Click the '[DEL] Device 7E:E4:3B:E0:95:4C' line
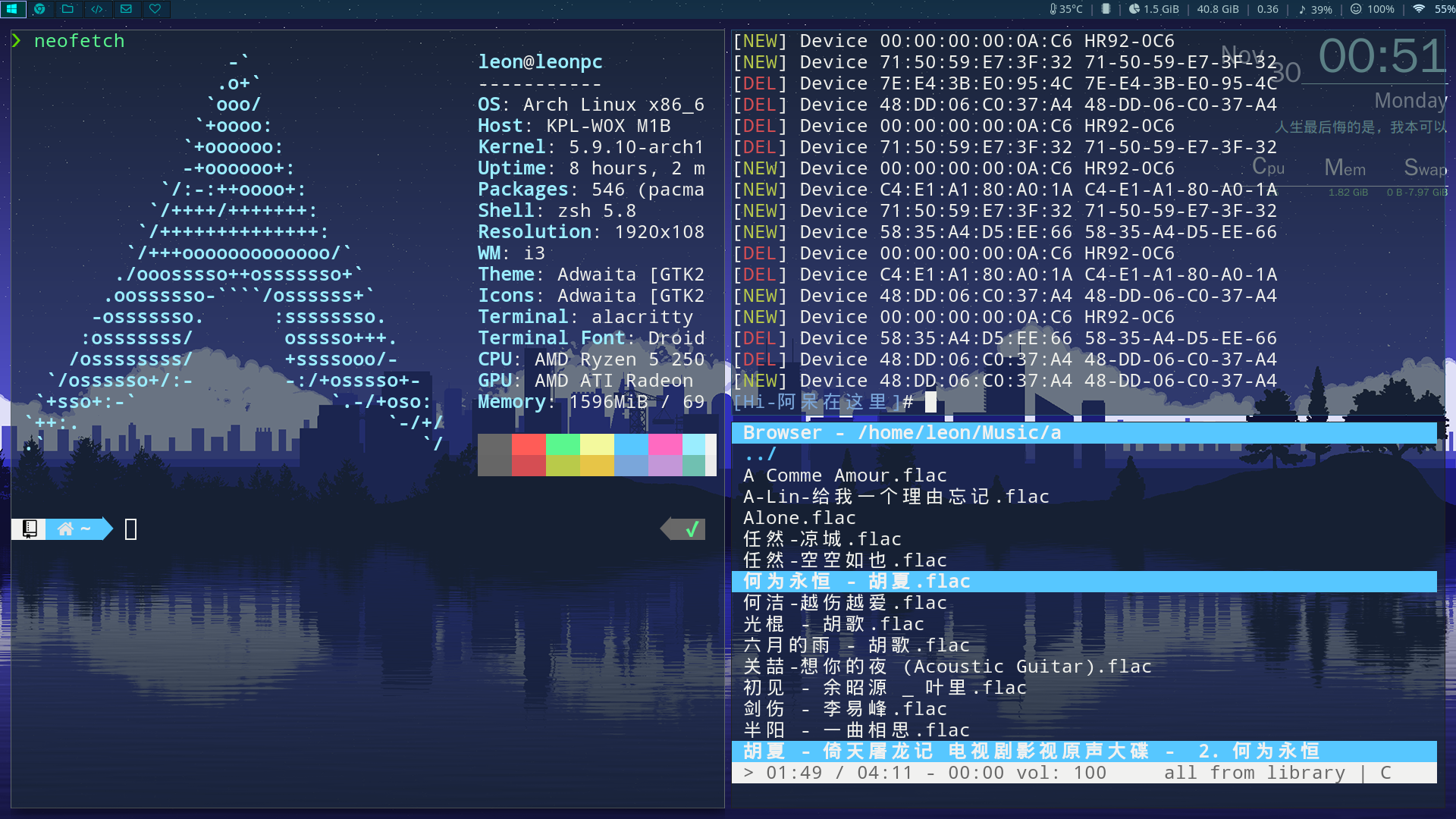The width and height of the screenshot is (1456, 819). 1005,83
